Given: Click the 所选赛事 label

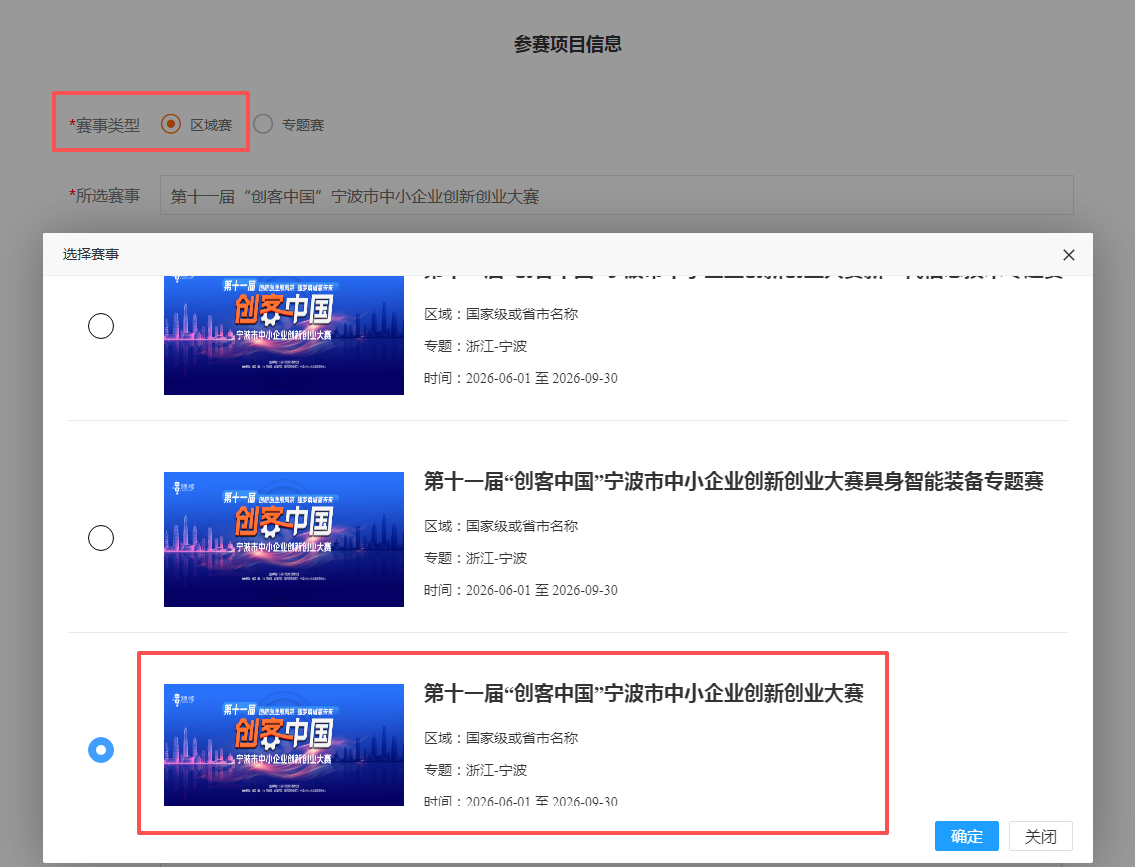Looking at the screenshot, I should point(104,195).
